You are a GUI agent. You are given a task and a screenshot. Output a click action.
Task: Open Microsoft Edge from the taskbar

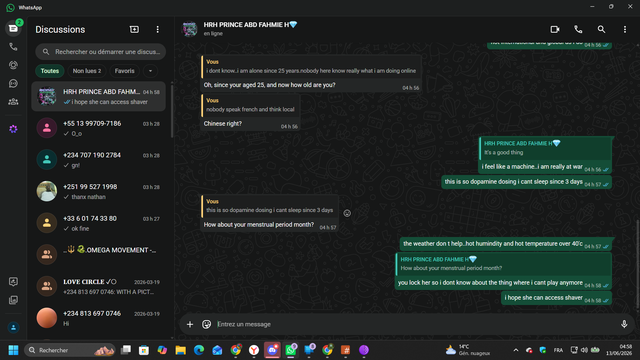point(199,350)
